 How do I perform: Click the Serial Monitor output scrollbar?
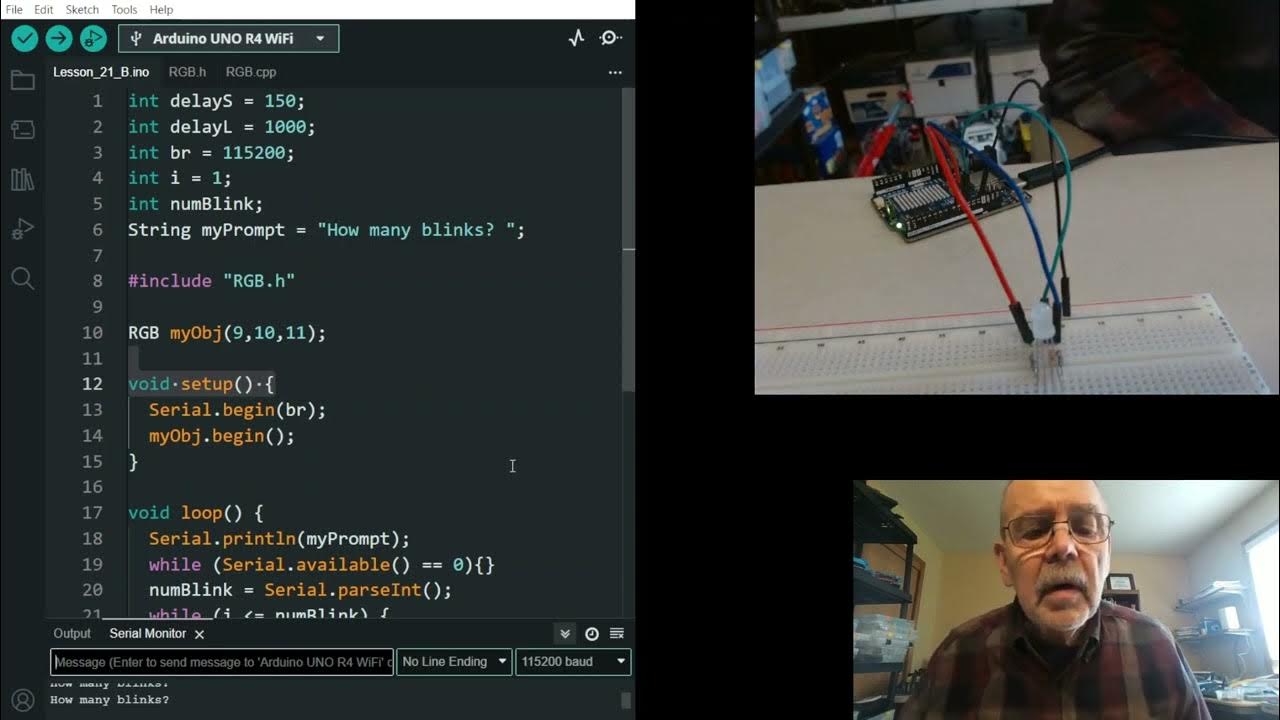[627, 699]
